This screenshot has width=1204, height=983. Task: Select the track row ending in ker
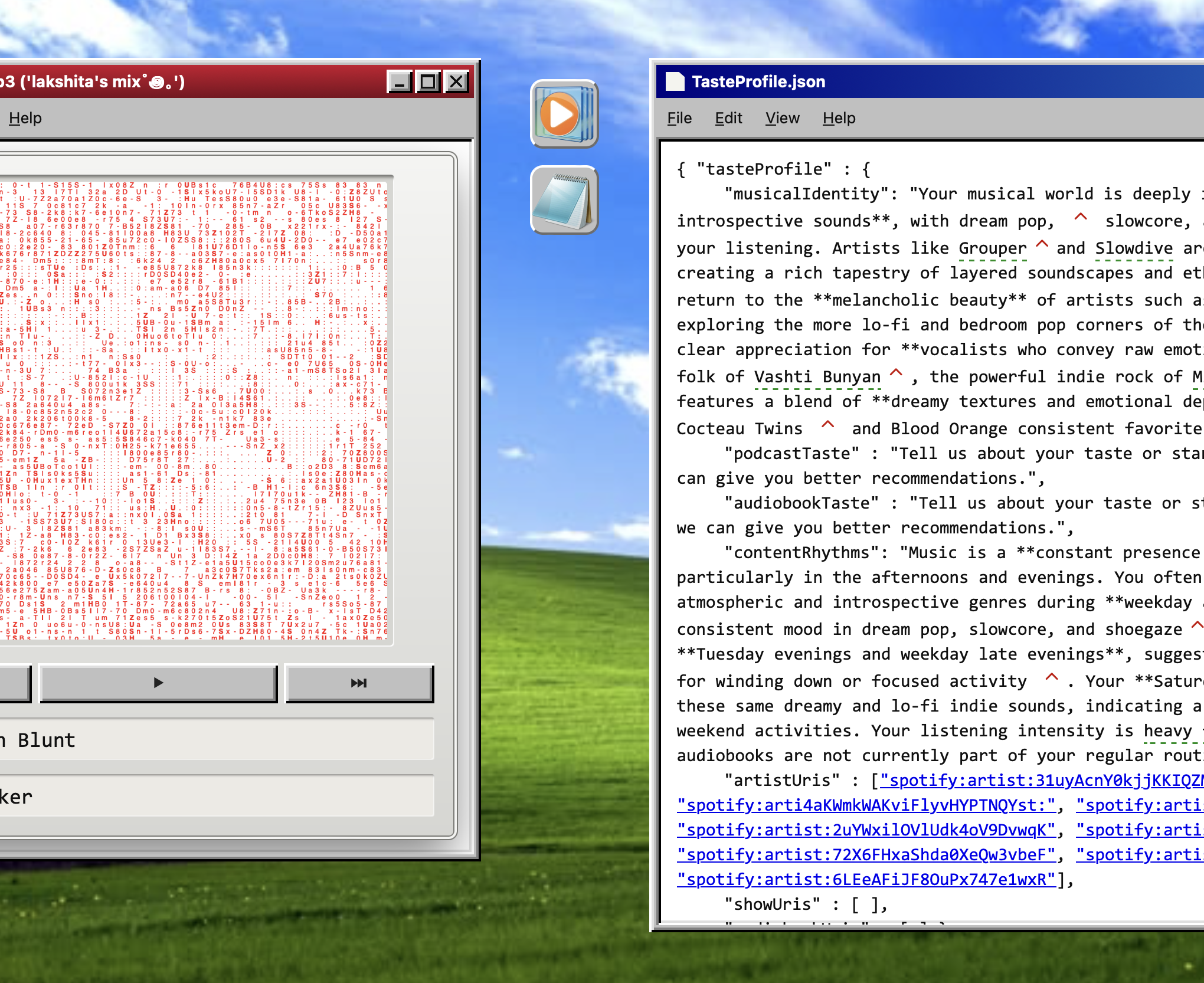(x=217, y=797)
